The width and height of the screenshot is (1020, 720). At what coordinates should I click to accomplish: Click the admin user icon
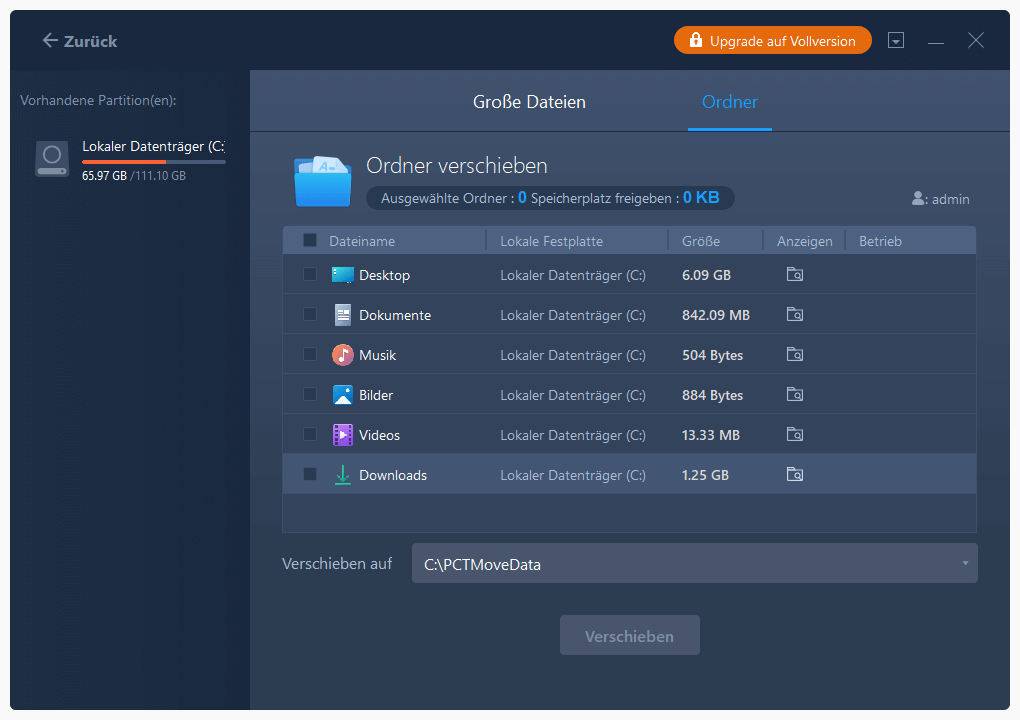point(918,199)
